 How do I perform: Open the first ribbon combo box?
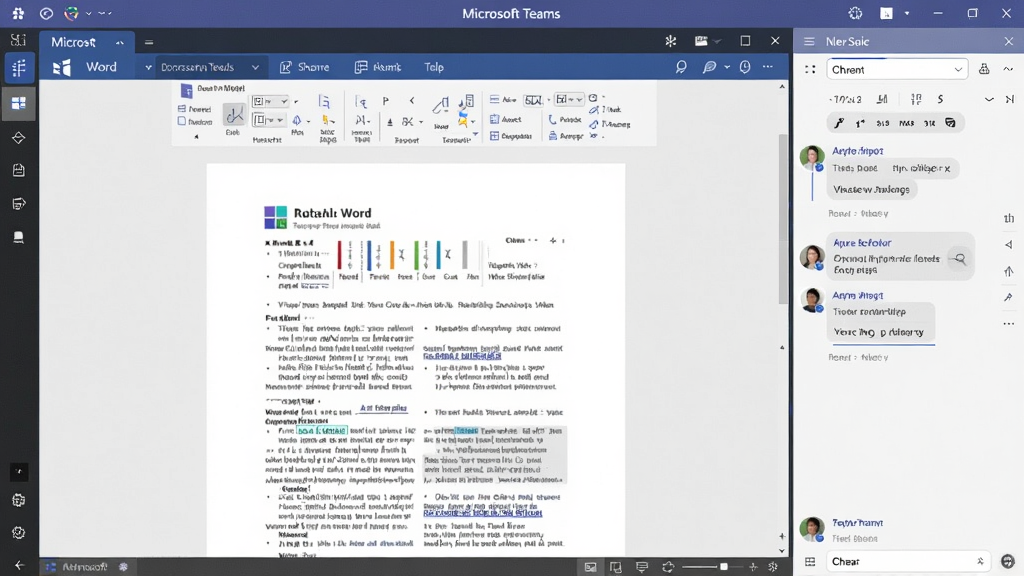click(270, 101)
